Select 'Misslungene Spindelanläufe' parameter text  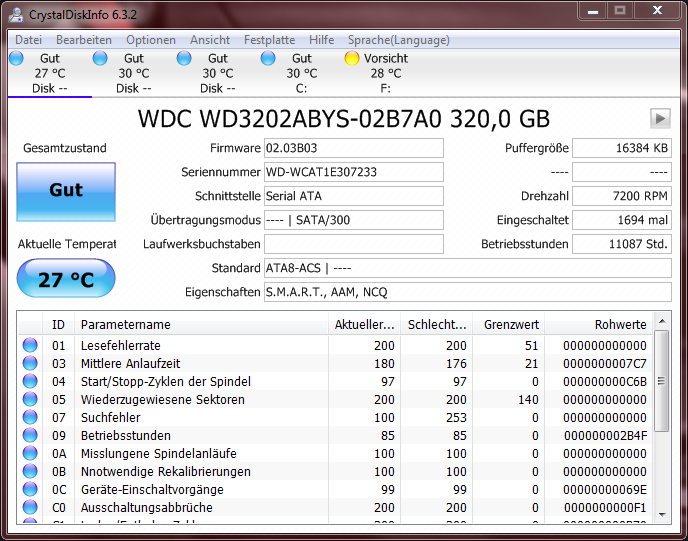tap(158, 454)
